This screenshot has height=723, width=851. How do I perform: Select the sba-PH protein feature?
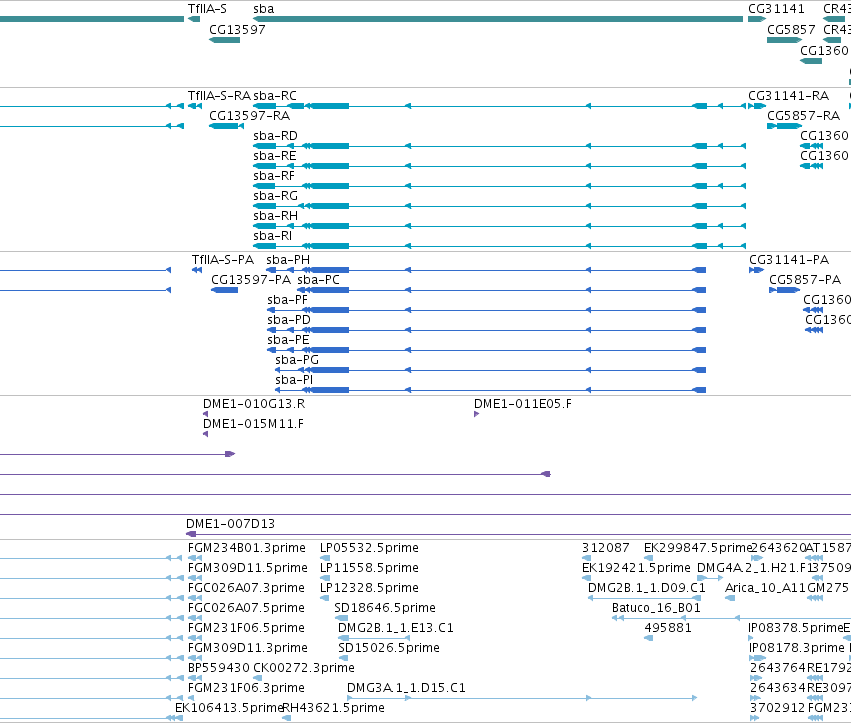(x=486, y=270)
